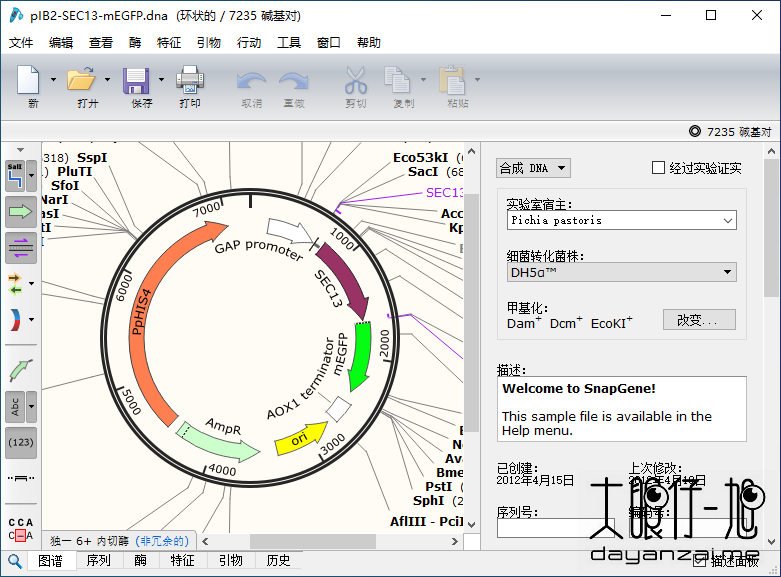Expand the Open recent files arrow
The height and width of the screenshot is (577, 781).
107,80
